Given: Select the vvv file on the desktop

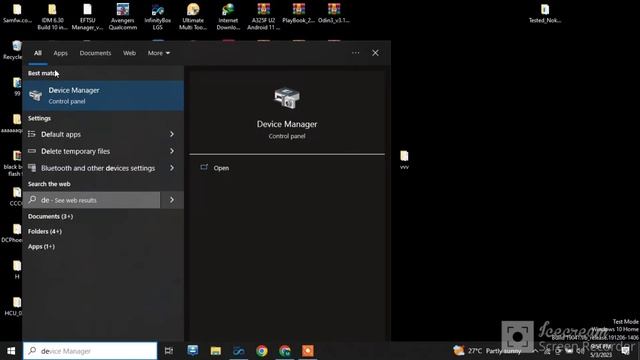Looking at the screenshot, I should tap(404, 160).
